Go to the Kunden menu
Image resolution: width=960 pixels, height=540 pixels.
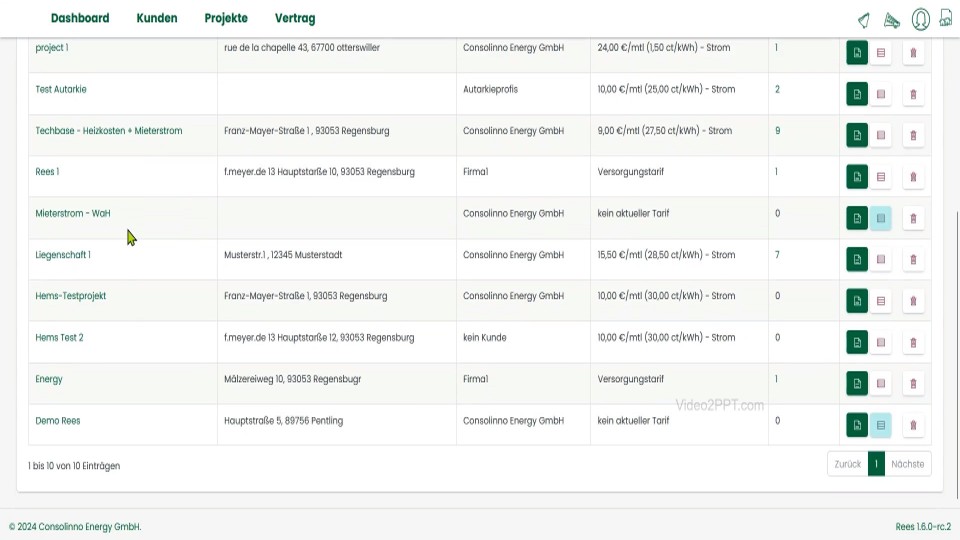point(157,18)
